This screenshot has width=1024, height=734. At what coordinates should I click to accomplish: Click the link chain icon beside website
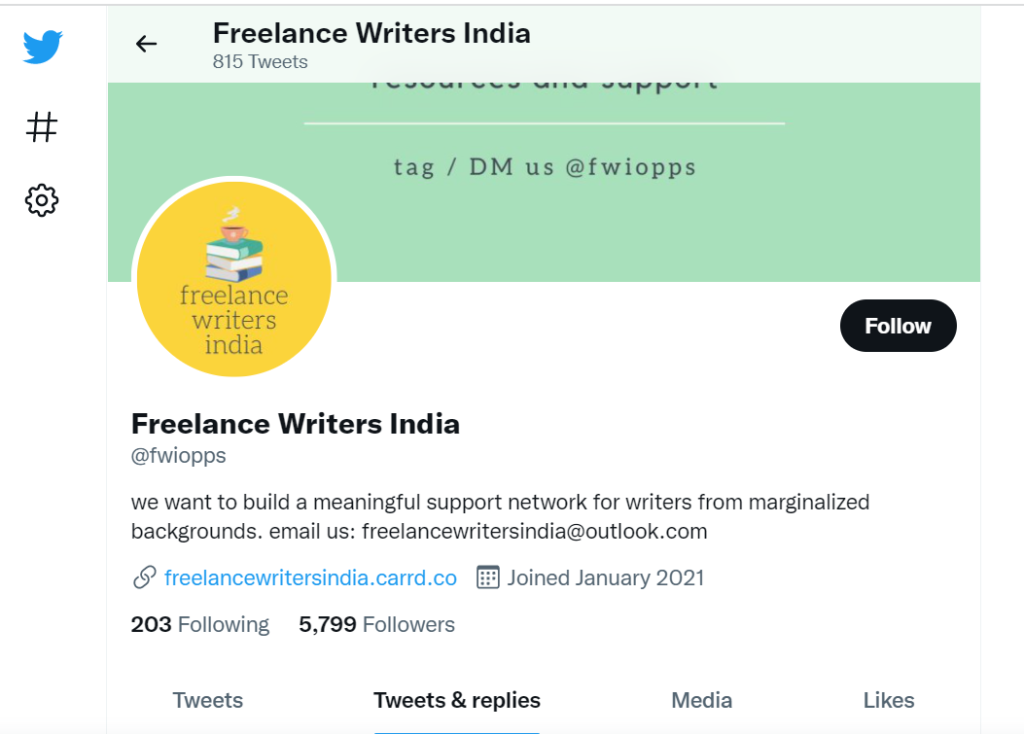coord(144,577)
